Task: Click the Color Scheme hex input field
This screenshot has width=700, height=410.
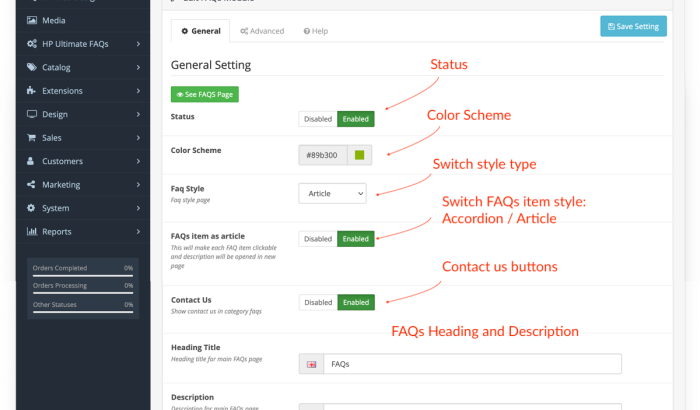Action: click(323, 155)
